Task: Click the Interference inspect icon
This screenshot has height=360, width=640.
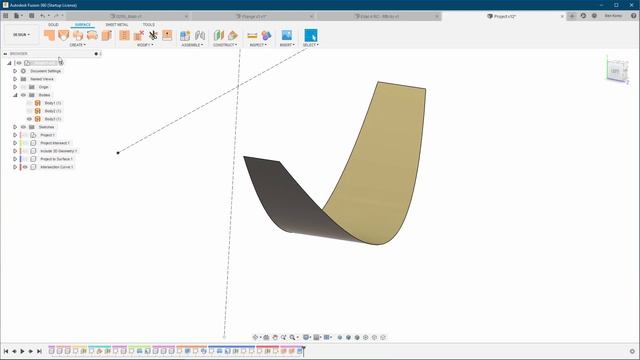Action: (x=266, y=36)
